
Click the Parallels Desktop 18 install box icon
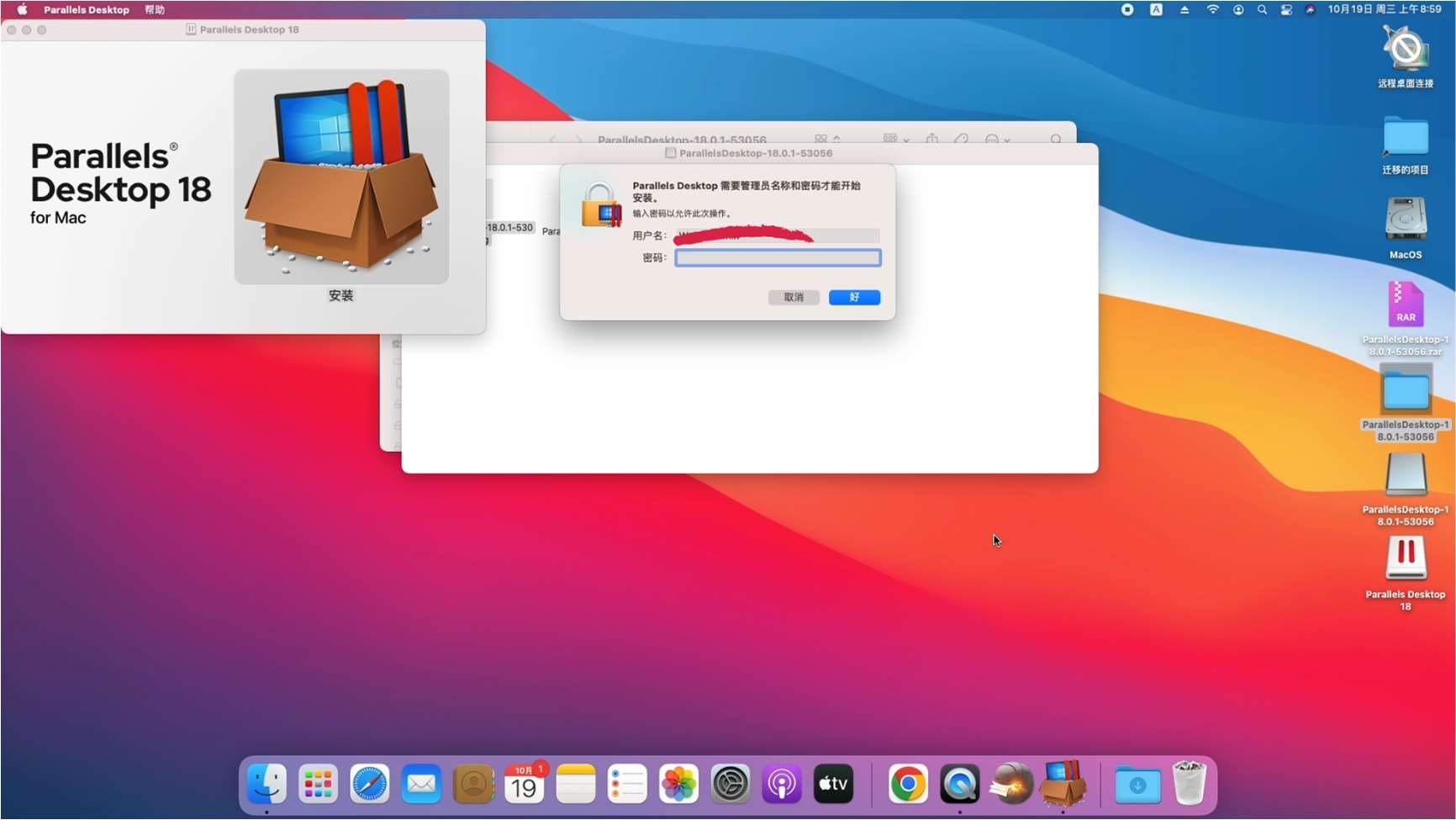pyautogui.click(x=341, y=177)
